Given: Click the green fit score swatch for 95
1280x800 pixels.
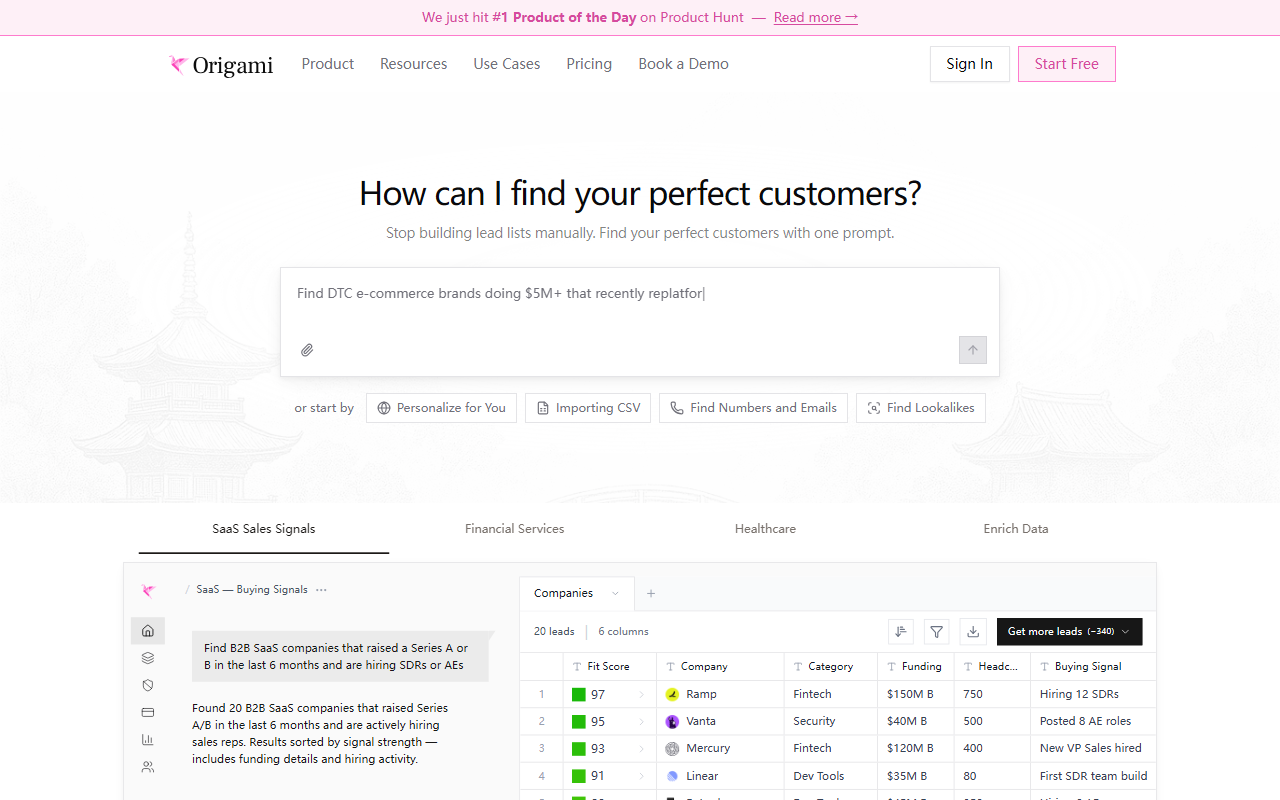Looking at the screenshot, I should point(578,721).
